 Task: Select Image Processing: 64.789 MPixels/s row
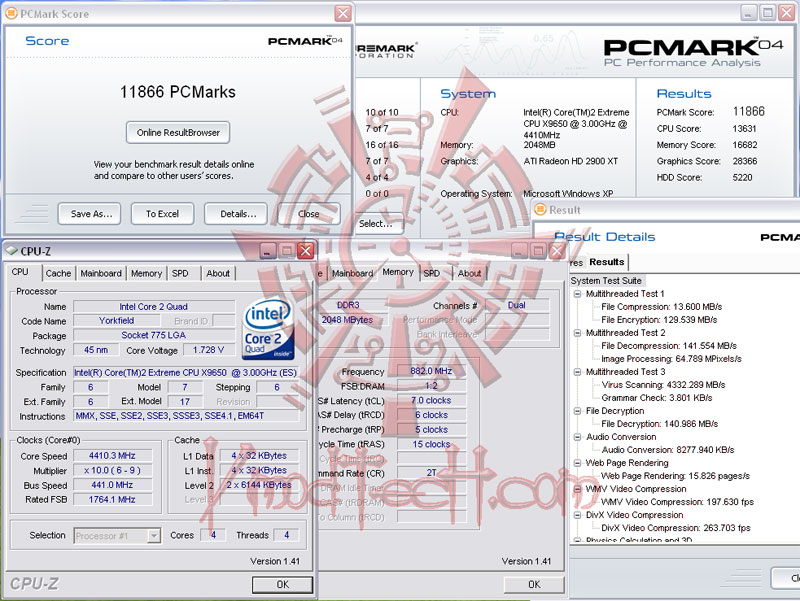pos(671,359)
